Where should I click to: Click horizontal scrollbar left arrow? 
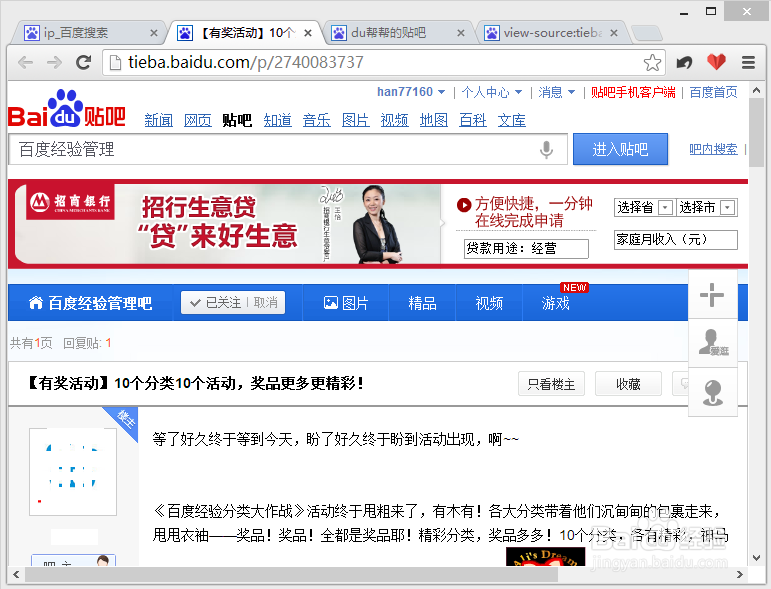[16, 574]
